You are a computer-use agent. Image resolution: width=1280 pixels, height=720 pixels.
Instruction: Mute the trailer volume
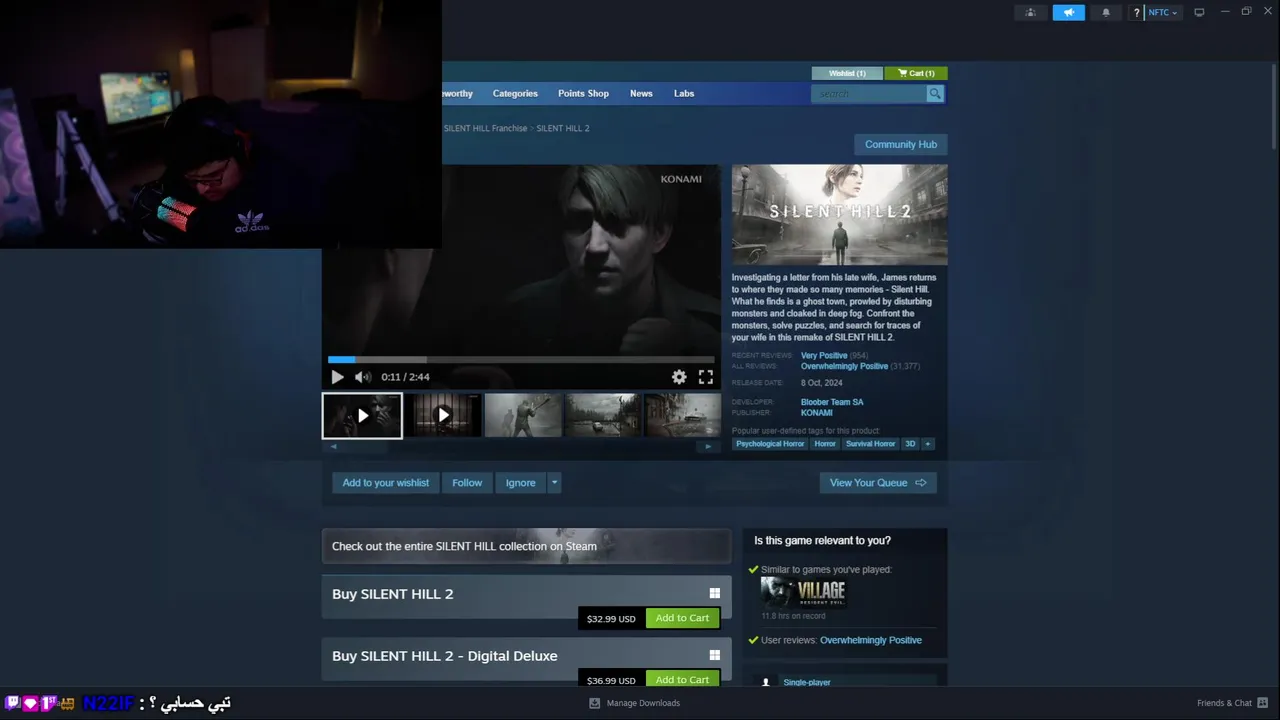click(x=362, y=377)
